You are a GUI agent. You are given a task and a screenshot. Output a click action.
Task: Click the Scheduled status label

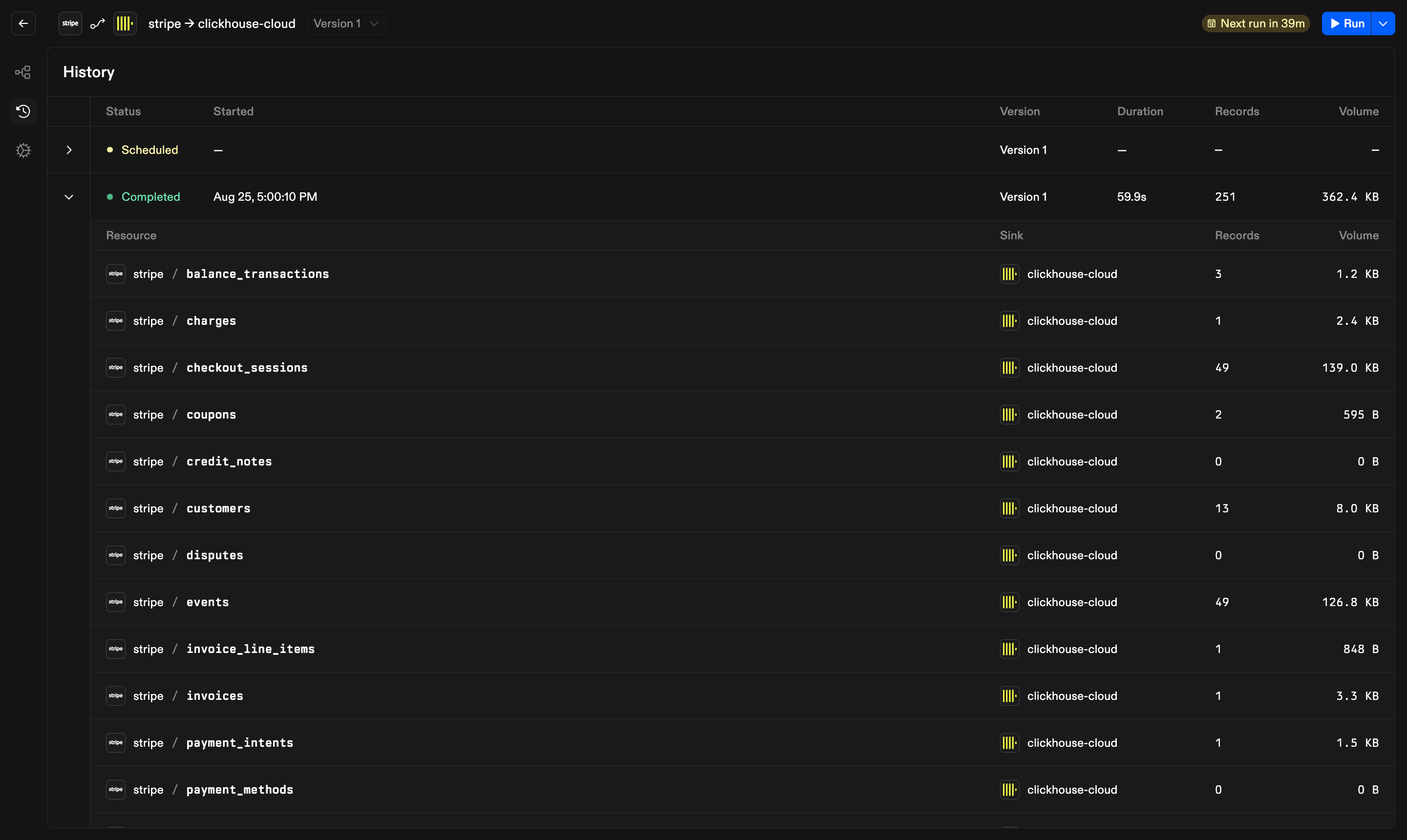tap(149, 150)
